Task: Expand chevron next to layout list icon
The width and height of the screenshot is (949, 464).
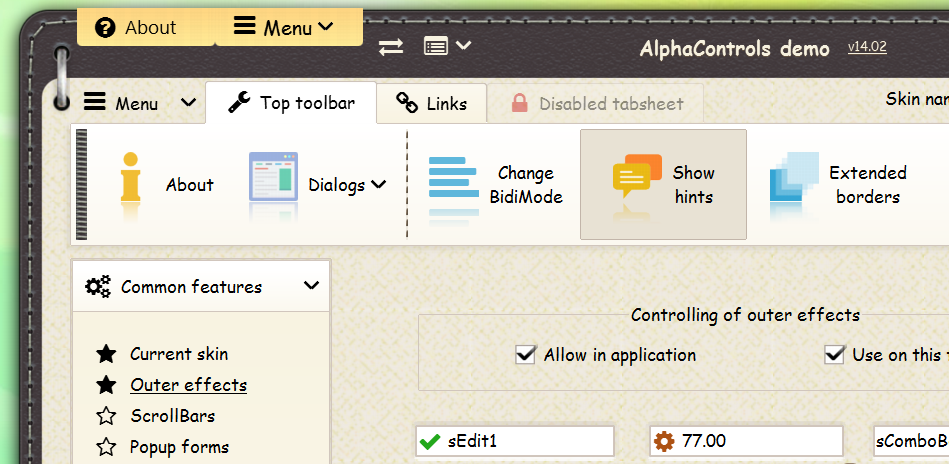Action: tap(463, 45)
